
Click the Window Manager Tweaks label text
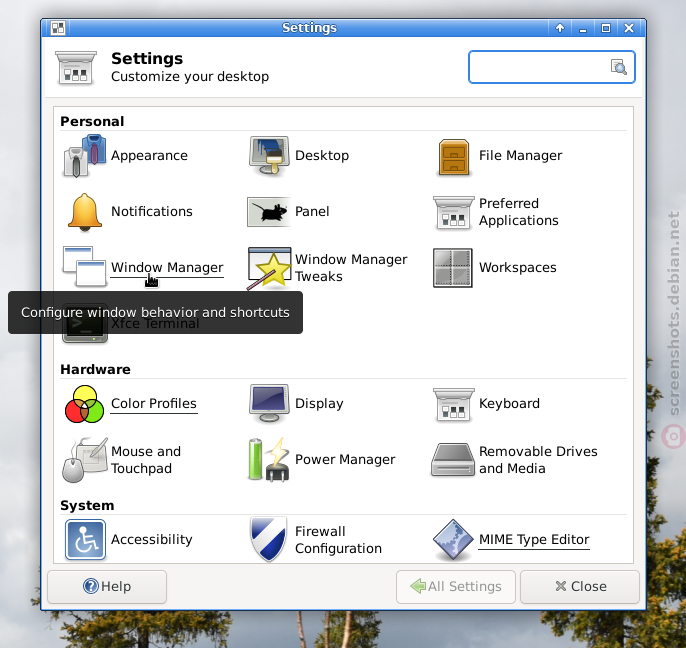[x=351, y=268]
